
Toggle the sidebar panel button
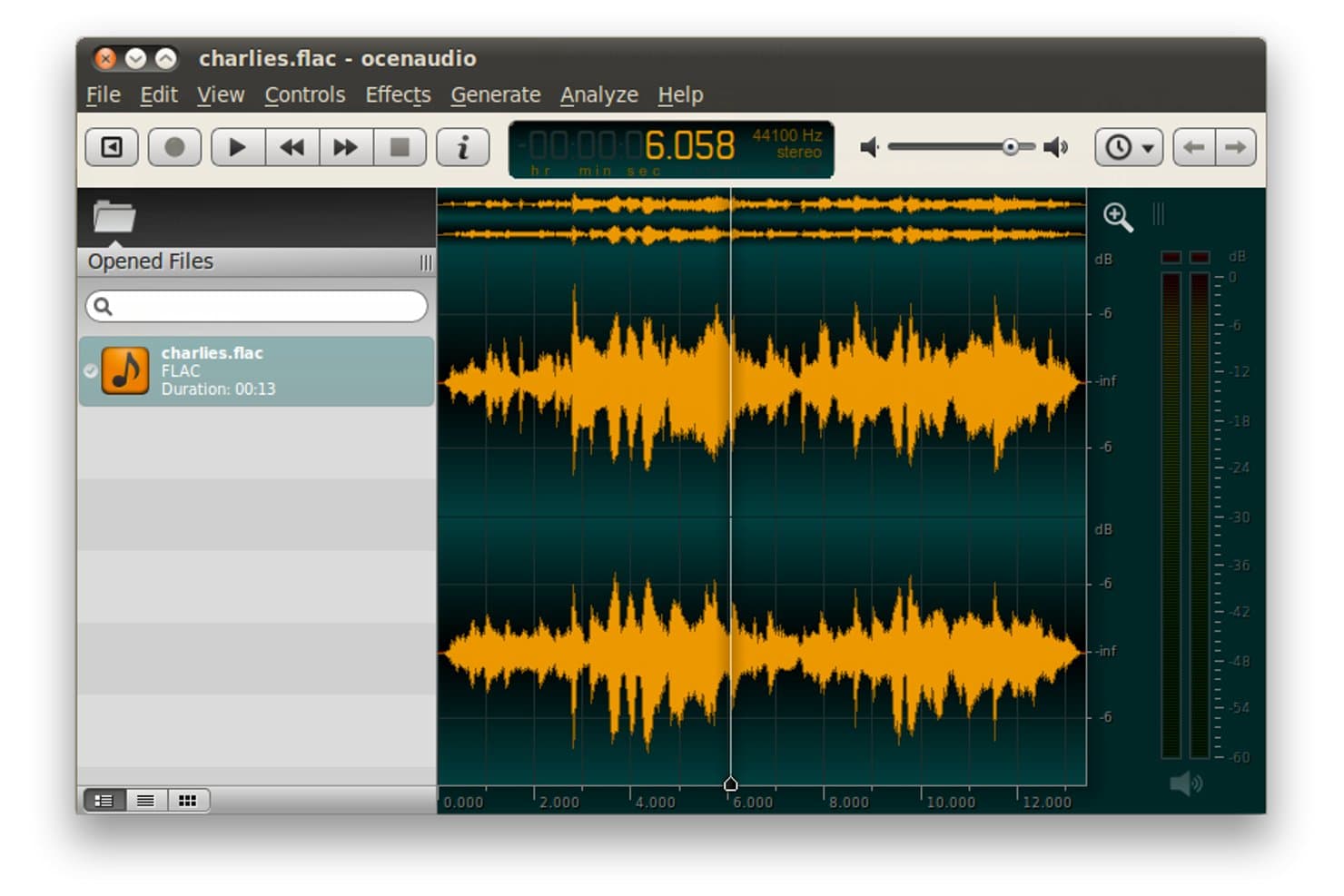coord(112,147)
